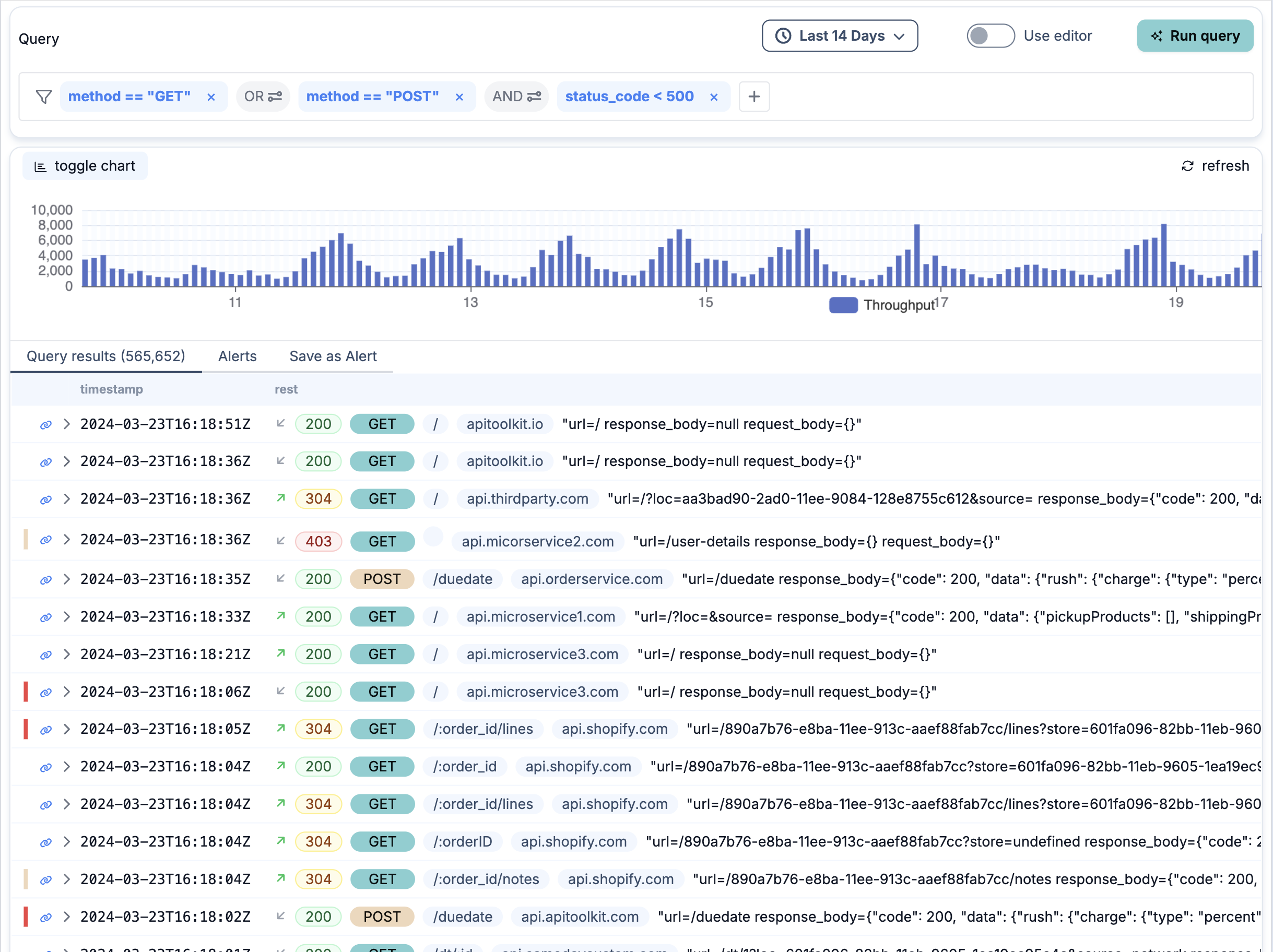This screenshot has height=952, width=1273.
Task: Click the outgoing arrow icon on the 304 api.thirdparty.com row
Action: [x=280, y=499]
